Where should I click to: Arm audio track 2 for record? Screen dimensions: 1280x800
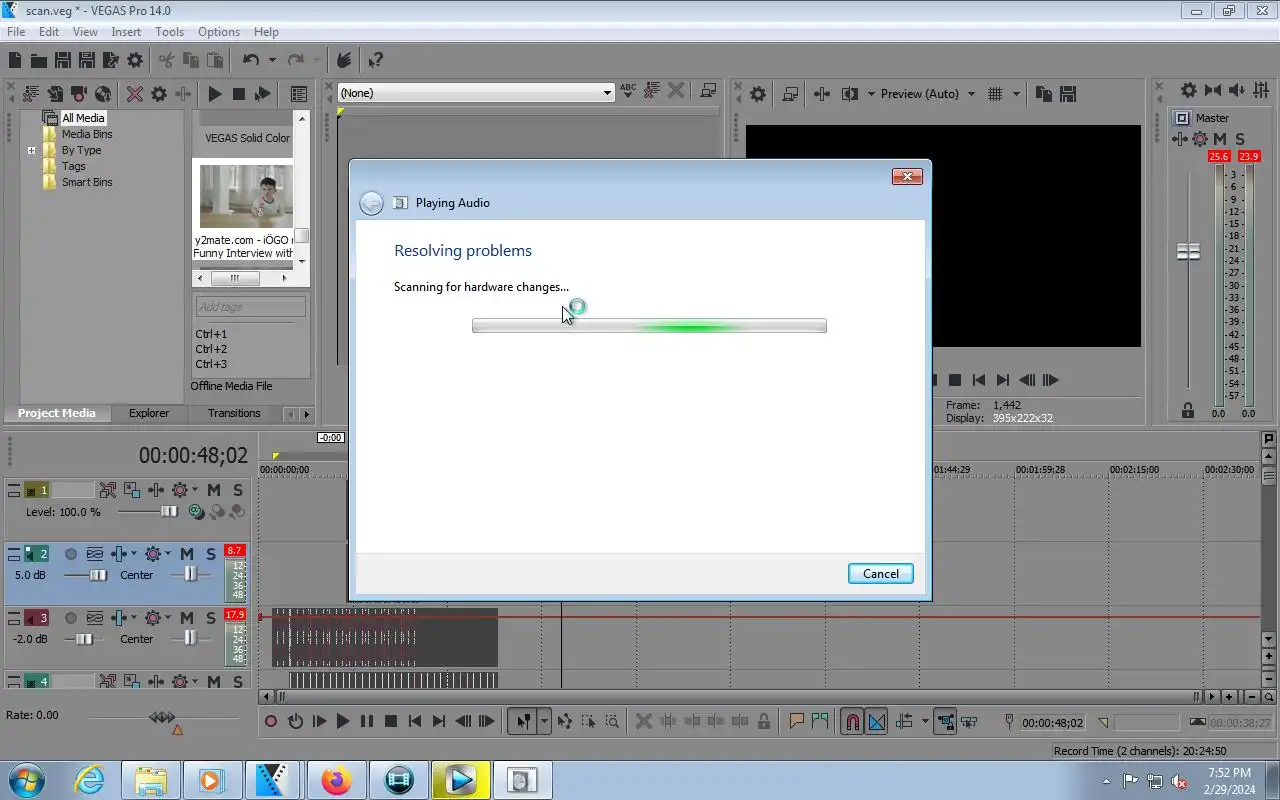(x=71, y=554)
